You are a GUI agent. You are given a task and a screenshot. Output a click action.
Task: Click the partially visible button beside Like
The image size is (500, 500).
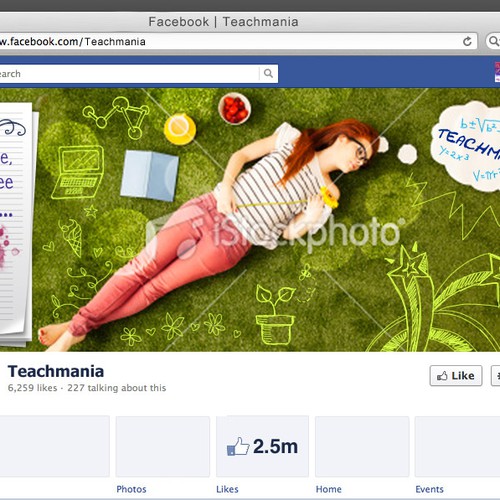(x=496, y=376)
